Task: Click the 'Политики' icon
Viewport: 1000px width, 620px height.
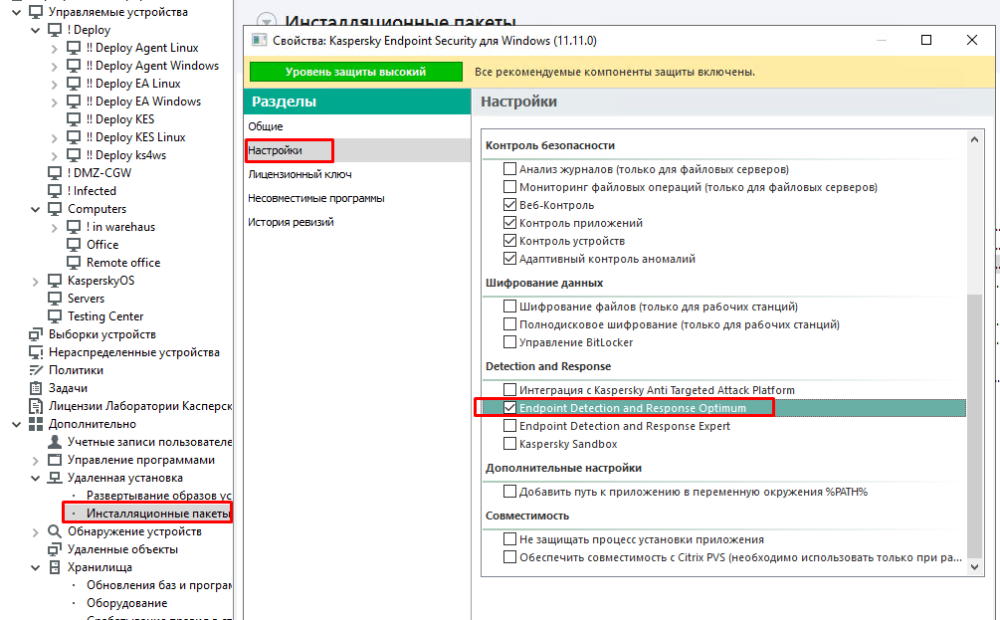Action: coord(36,370)
